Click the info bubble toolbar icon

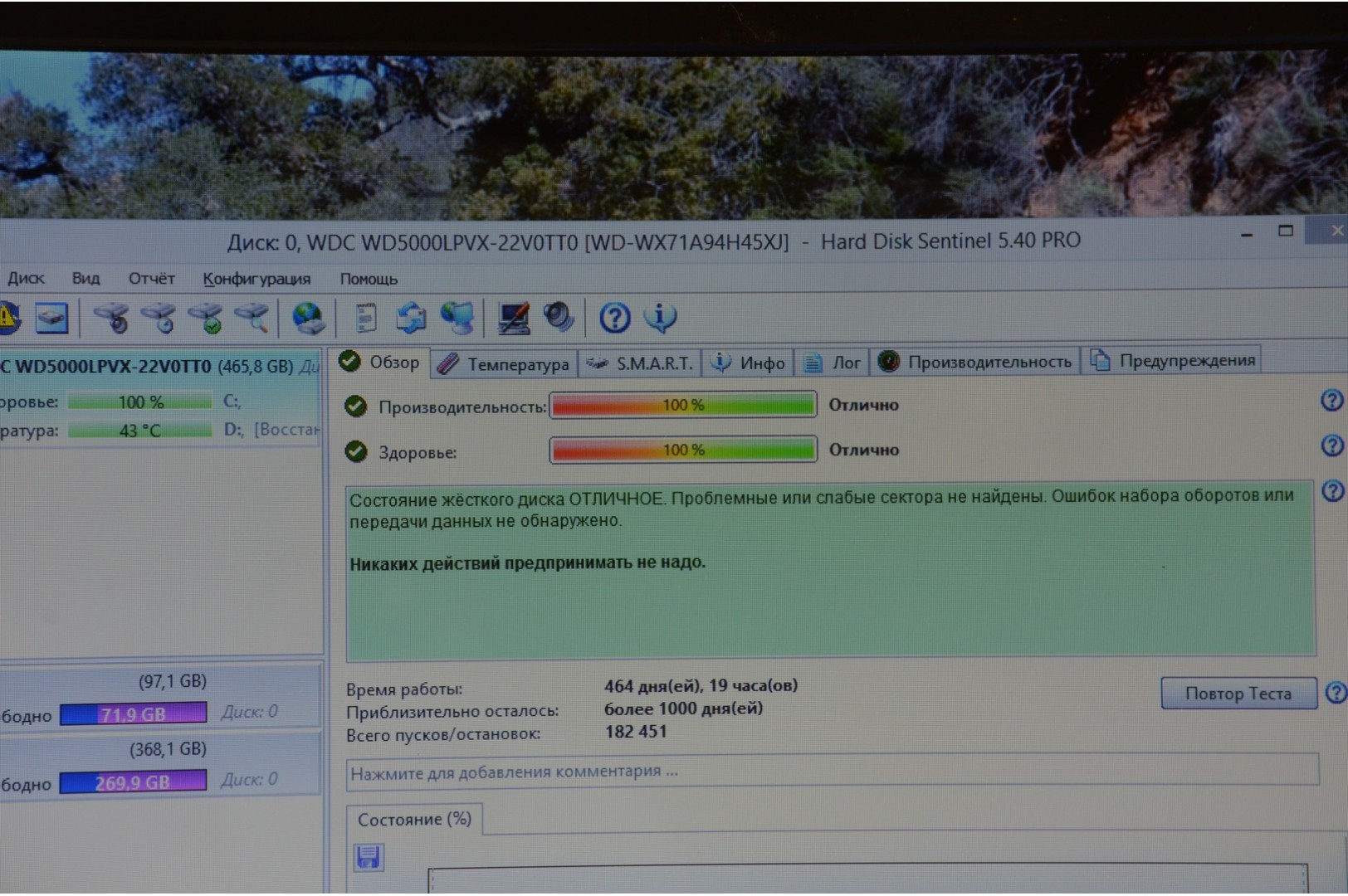click(660, 317)
